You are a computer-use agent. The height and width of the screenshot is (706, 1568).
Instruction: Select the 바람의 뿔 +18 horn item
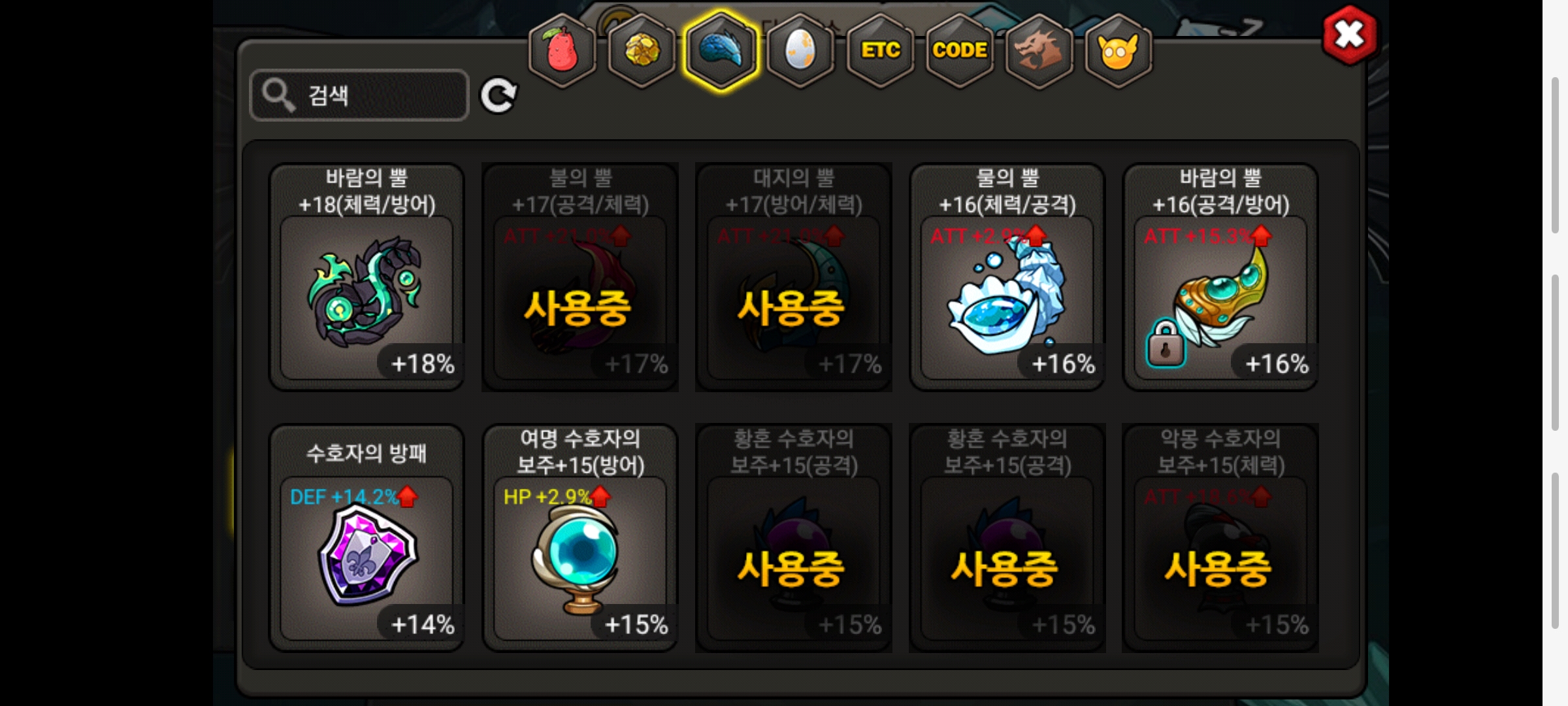(367, 277)
